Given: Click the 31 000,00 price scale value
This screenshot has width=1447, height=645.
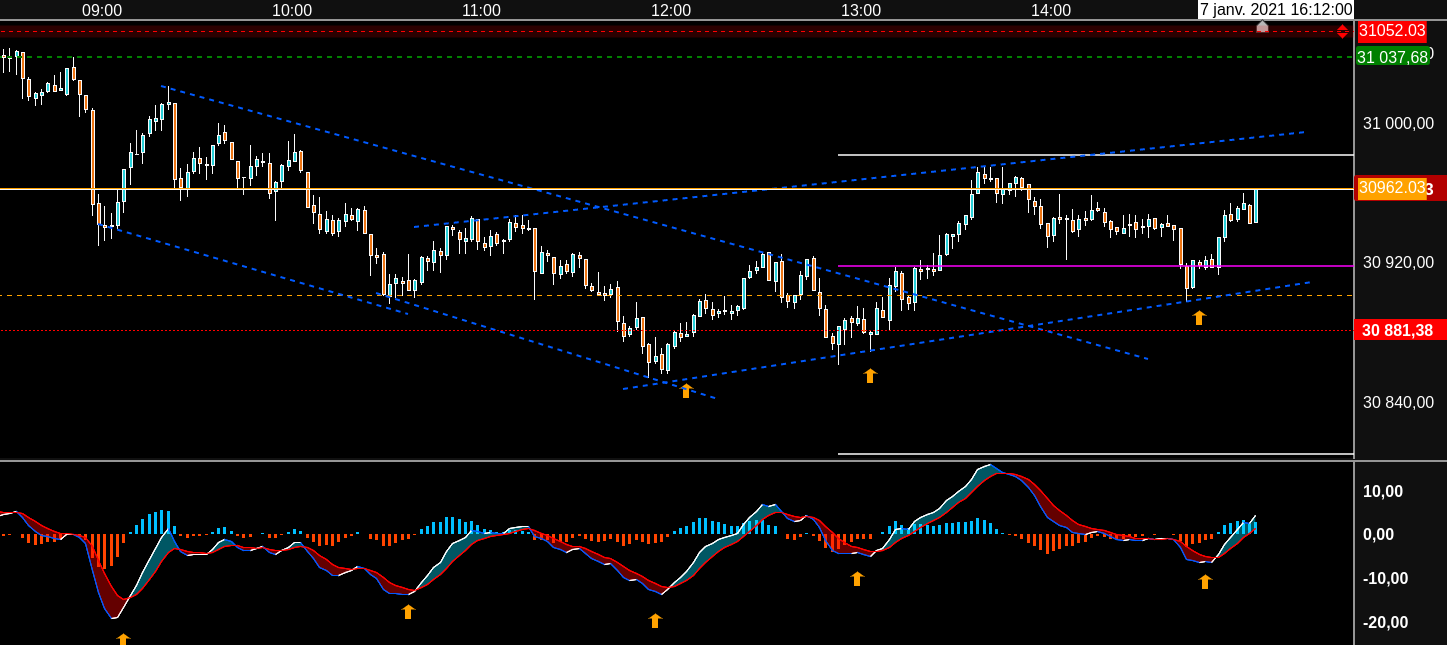Looking at the screenshot, I should click(1398, 123).
